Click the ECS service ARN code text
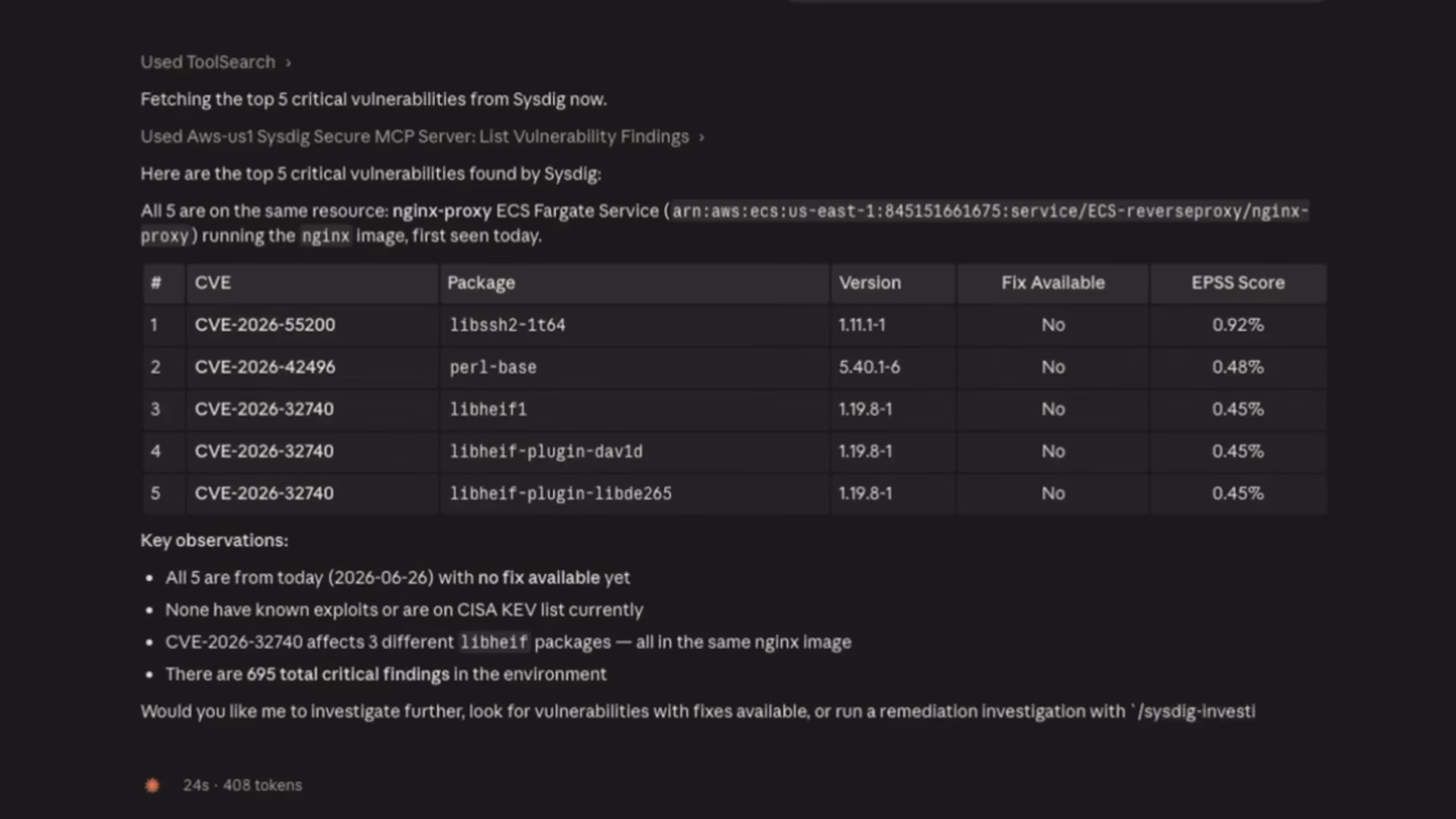Screen dimensions: 1456x819 [x=990, y=211]
